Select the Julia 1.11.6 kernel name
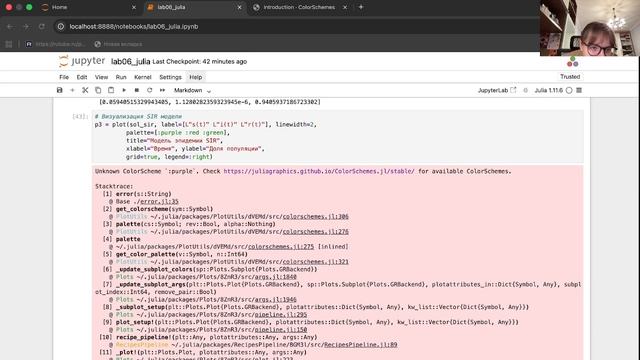The width and height of the screenshot is (640, 360). point(549,90)
